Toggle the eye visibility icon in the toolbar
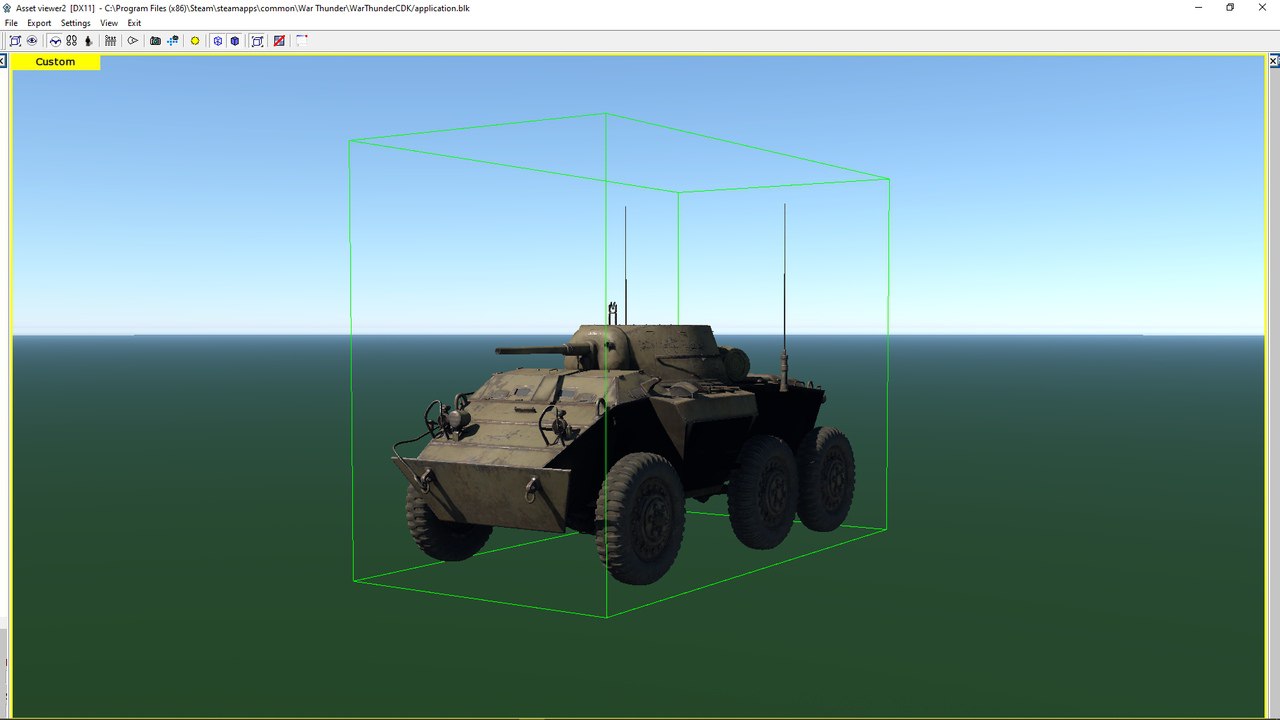Screen dimensions: 1280x720 pyautogui.click(x=32, y=41)
